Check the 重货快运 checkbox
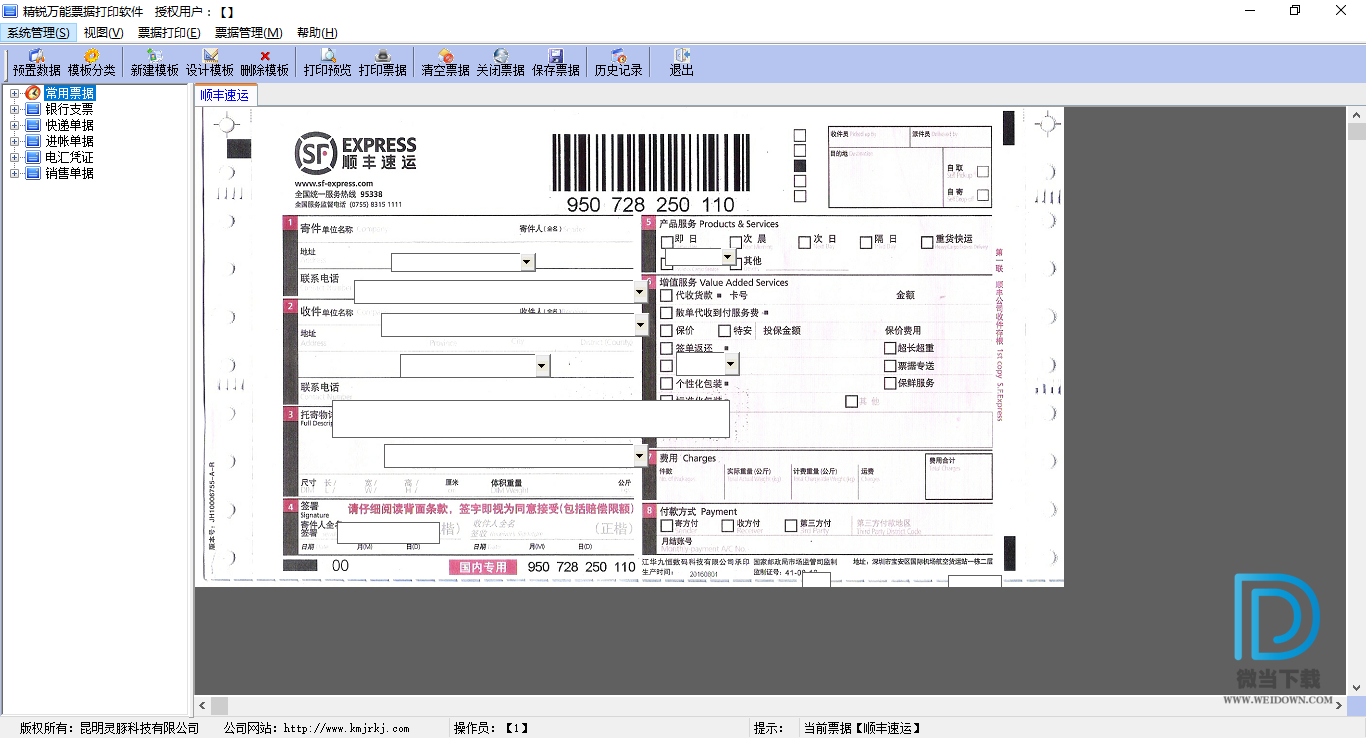This screenshot has width=1366, height=738. click(927, 241)
